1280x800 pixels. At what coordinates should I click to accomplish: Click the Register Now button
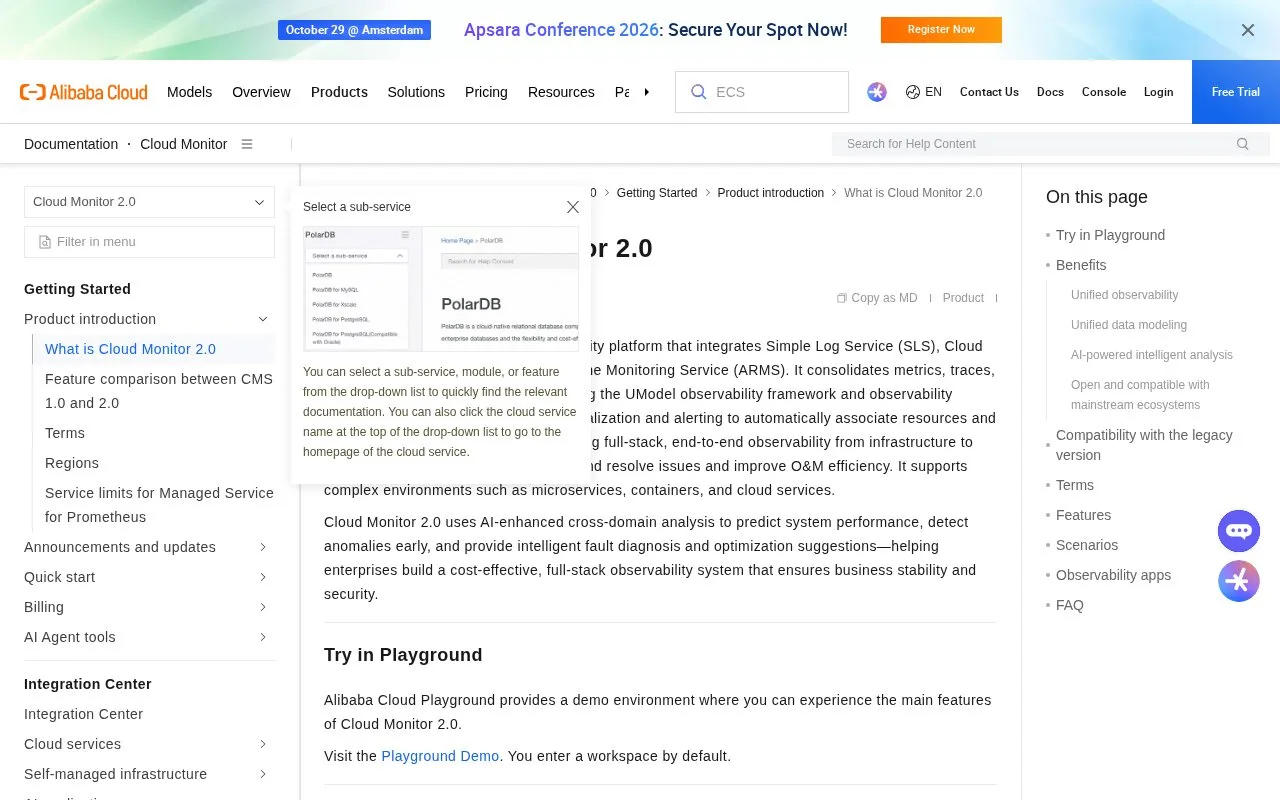(941, 30)
